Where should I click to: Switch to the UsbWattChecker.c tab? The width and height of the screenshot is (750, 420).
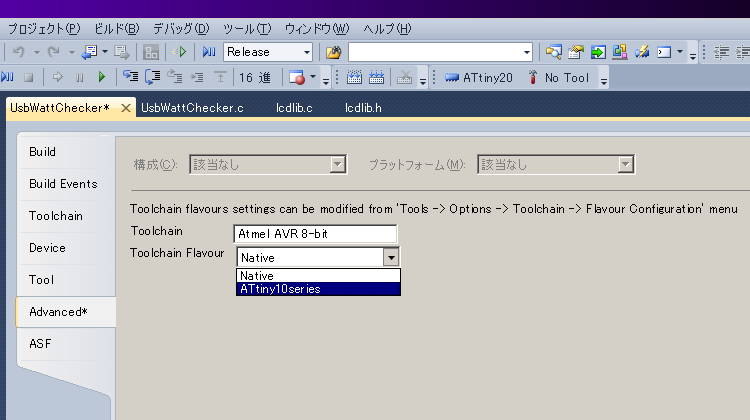192,108
